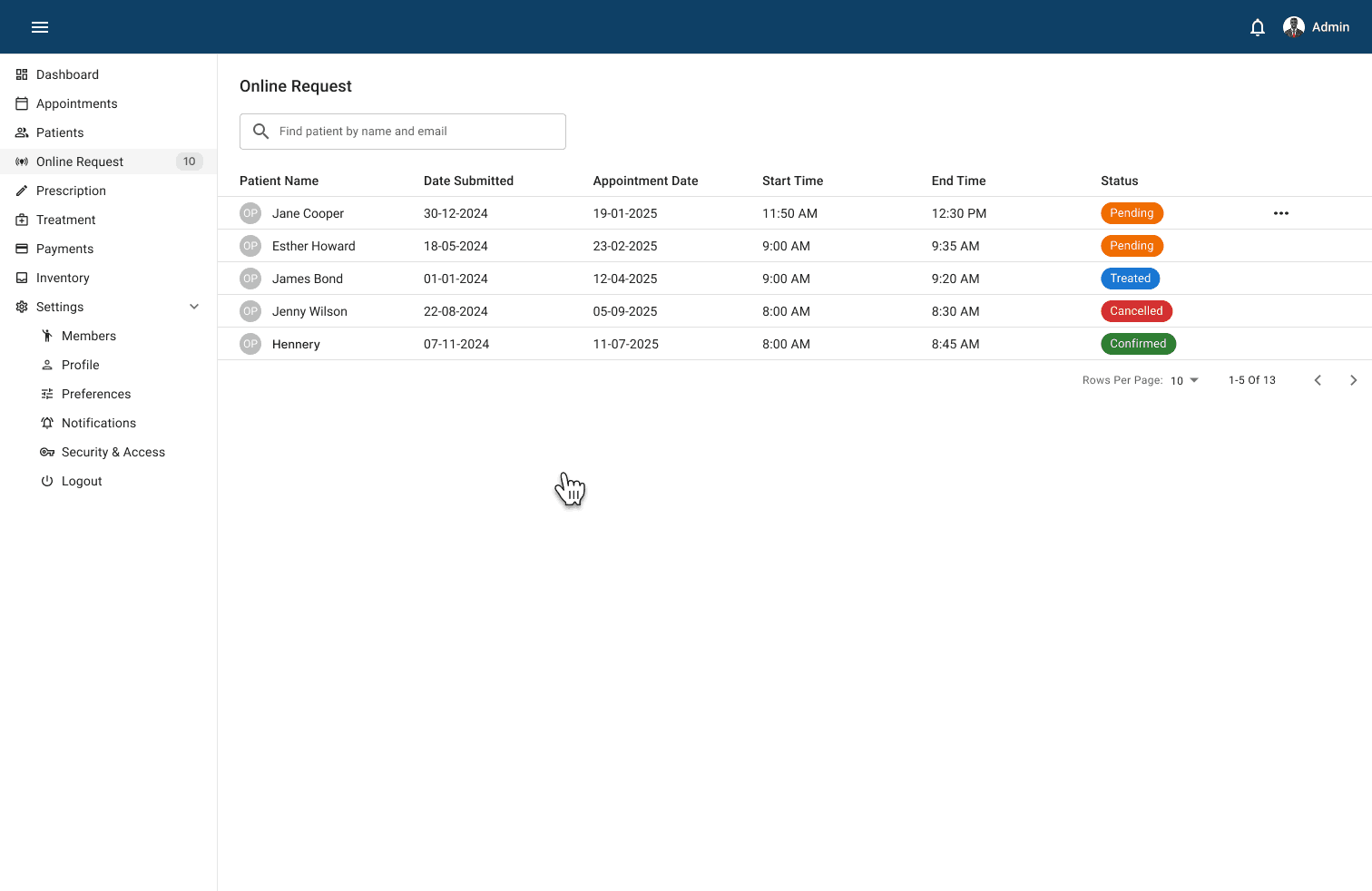Select the Treatment menu entry
The image size is (1372, 891).
[64, 219]
